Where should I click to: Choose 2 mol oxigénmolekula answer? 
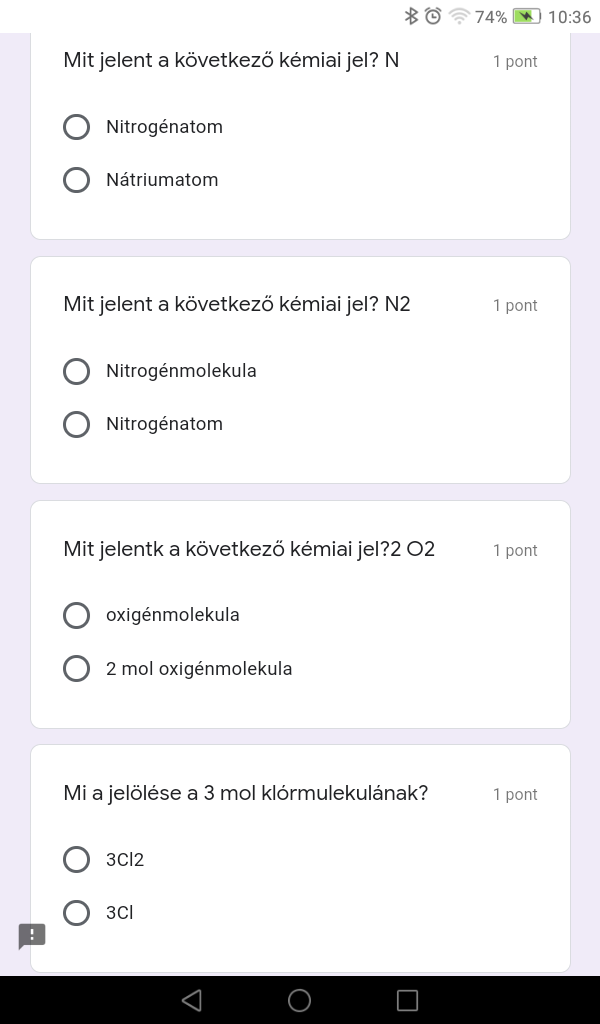tap(77, 668)
